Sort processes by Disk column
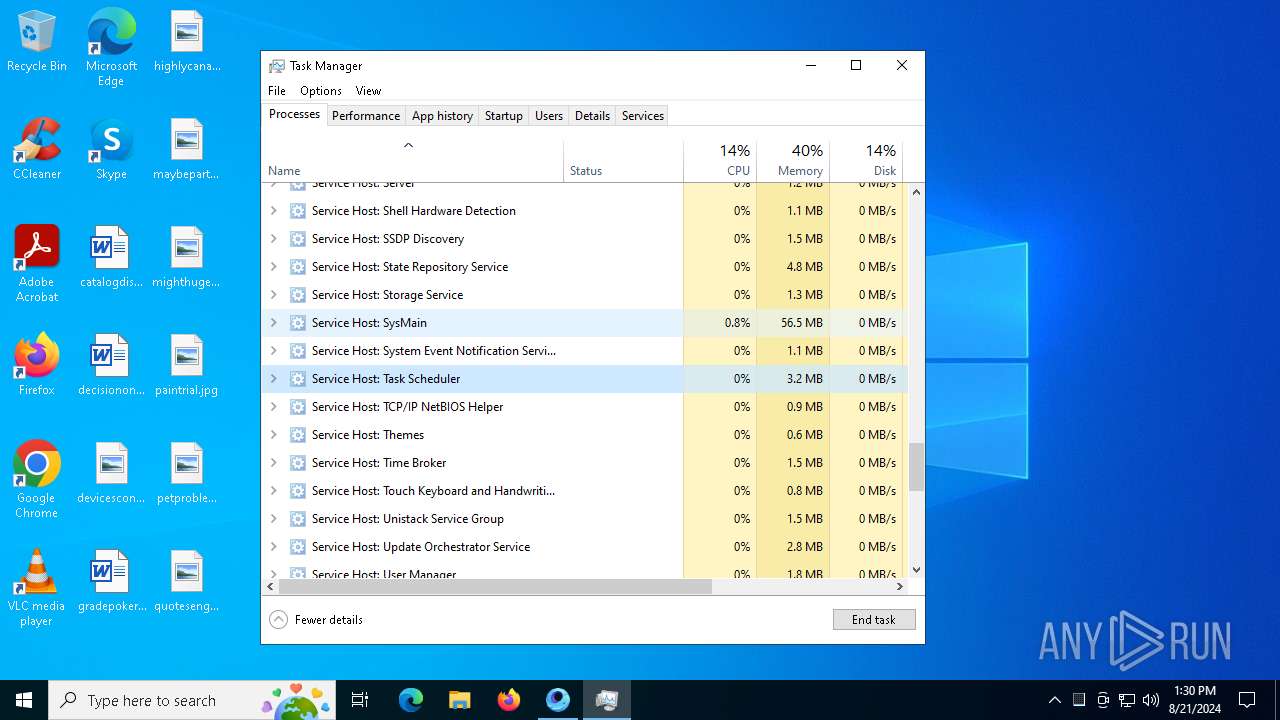This screenshot has height=720, width=1280. [866, 160]
